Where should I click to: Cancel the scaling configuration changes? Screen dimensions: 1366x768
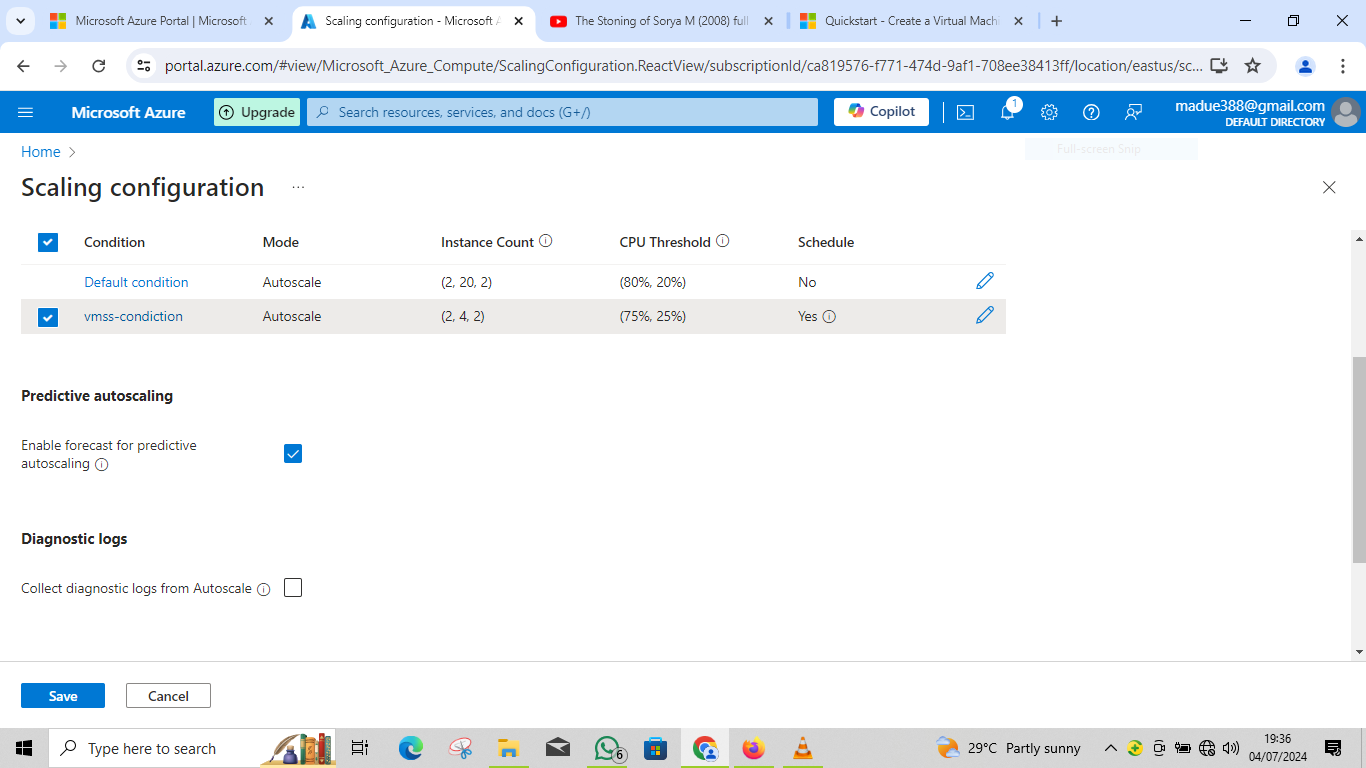[x=168, y=696]
